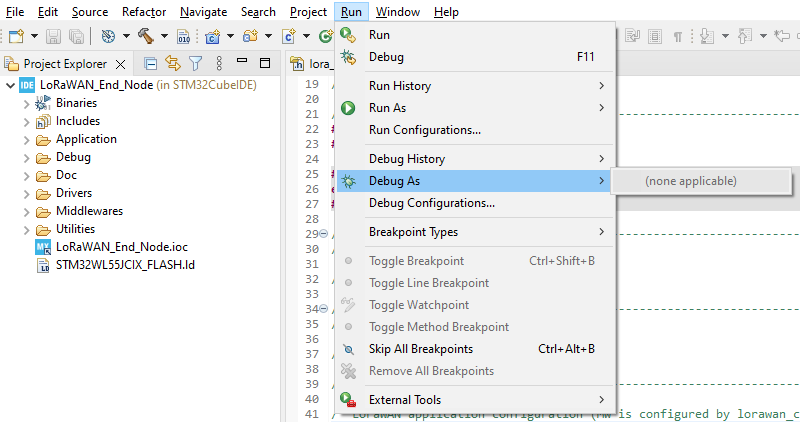Click the new source folder icon

[x=251, y=36]
